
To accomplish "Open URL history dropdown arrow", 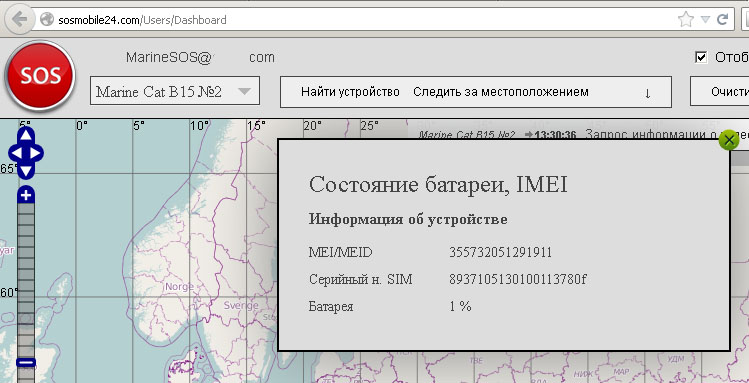I will tap(706, 20).
